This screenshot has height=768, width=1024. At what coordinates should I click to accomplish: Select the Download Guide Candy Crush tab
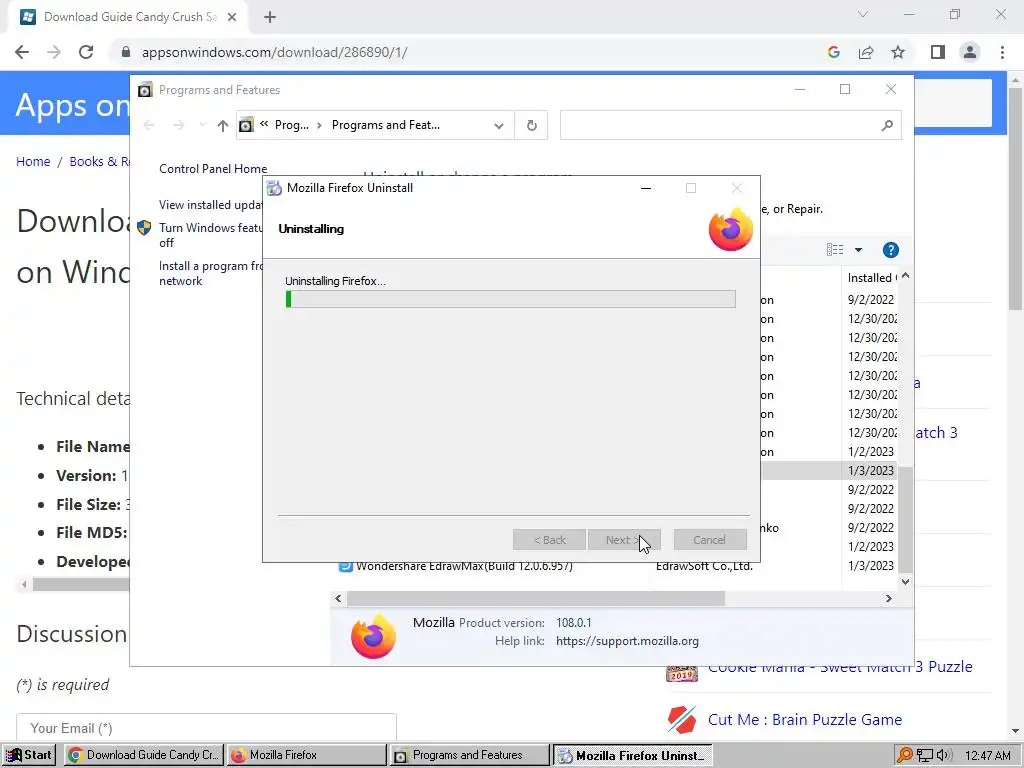pos(129,17)
